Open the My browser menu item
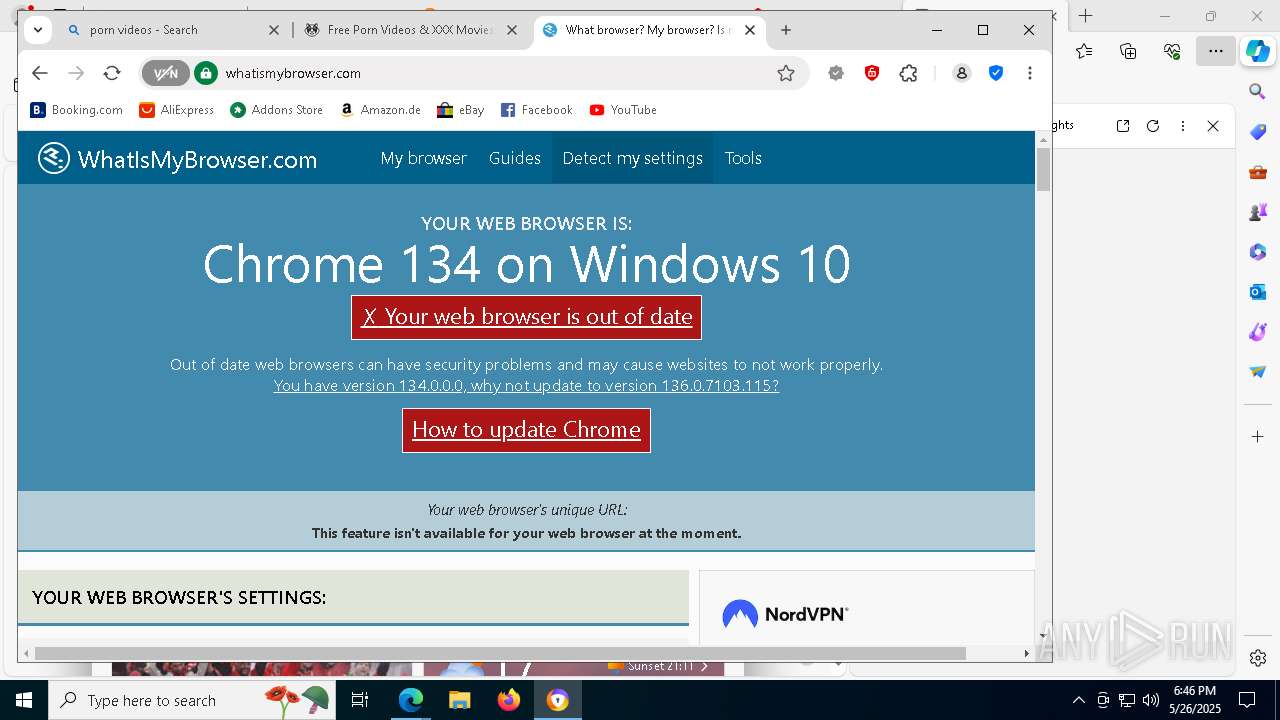 click(x=424, y=158)
